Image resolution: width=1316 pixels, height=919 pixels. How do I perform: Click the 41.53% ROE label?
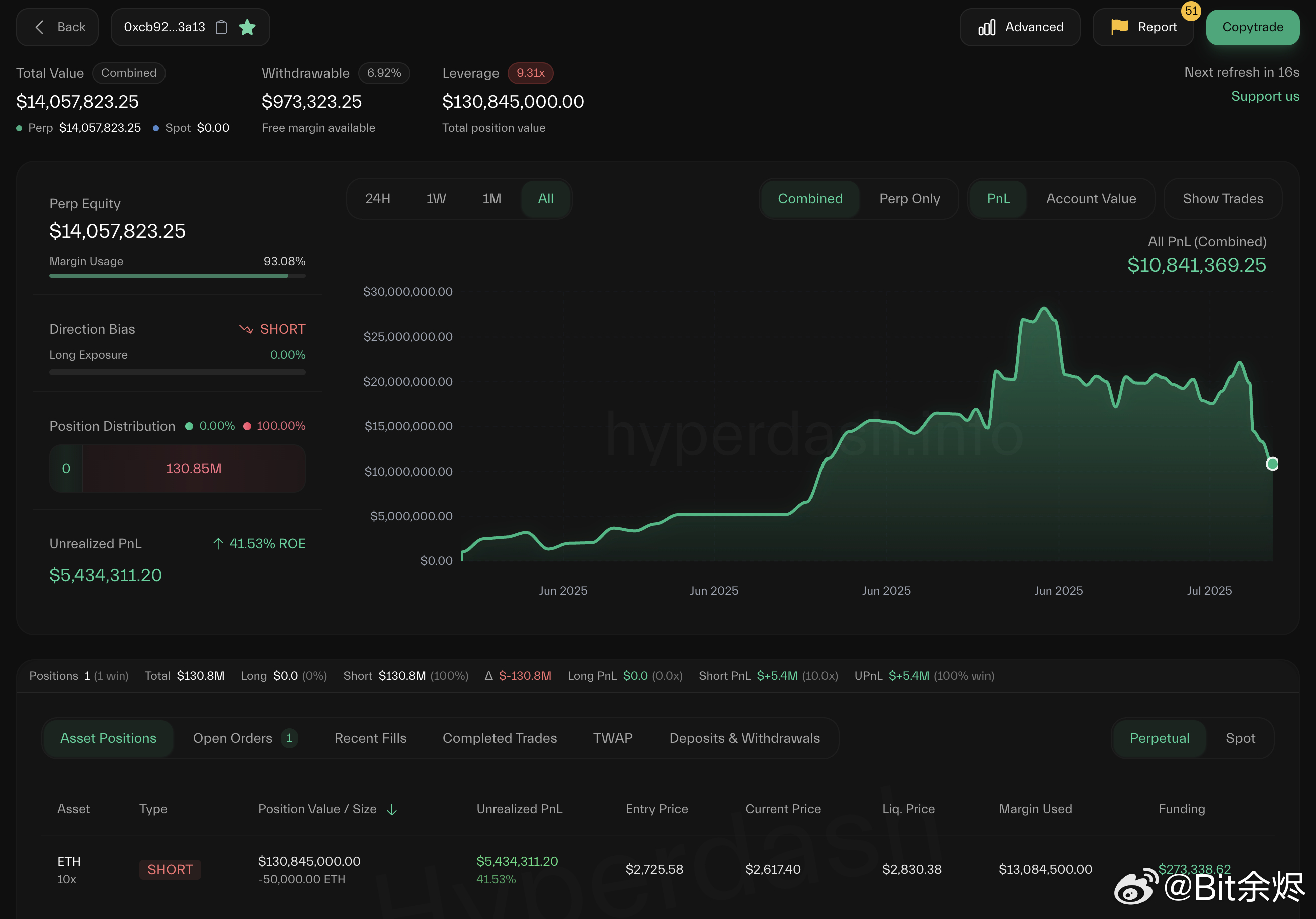coord(267,543)
